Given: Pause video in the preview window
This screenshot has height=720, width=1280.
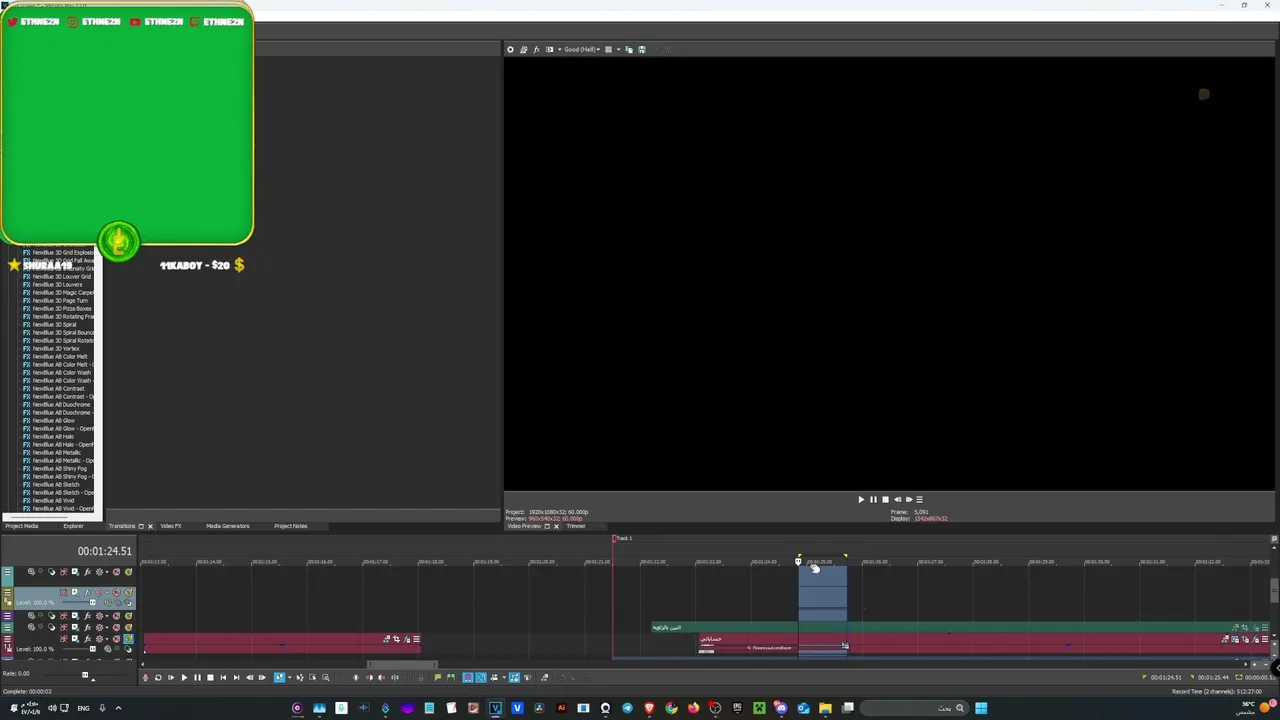Looking at the screenshot, I should 873,499.
